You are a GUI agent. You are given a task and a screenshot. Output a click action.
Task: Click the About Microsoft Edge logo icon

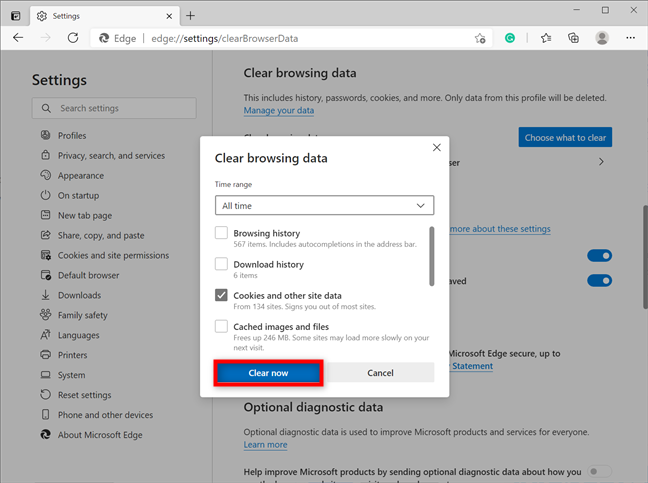[45, 434]
